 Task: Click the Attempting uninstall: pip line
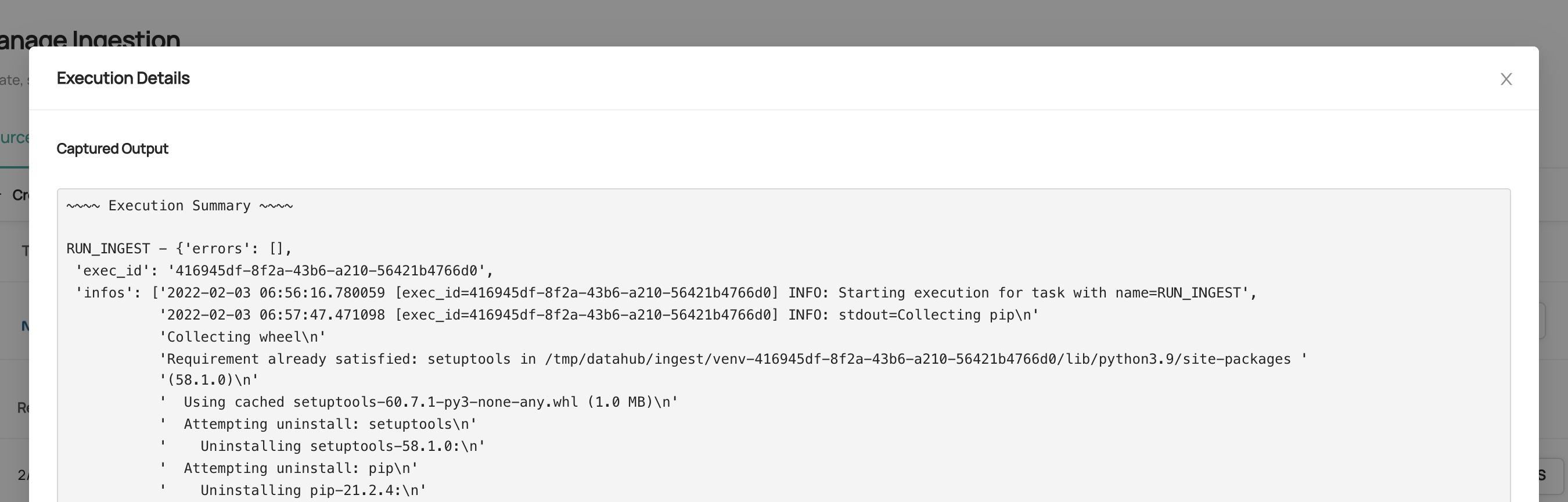coord(289,468)
